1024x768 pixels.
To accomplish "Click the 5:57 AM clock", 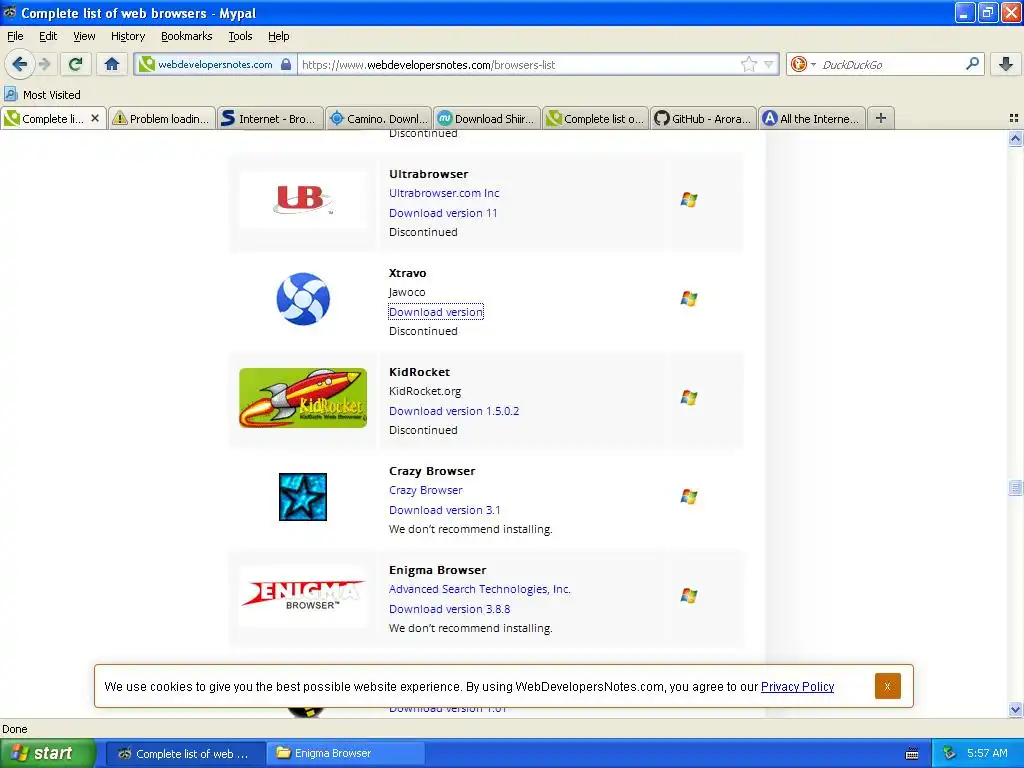I will coord(987,753).
